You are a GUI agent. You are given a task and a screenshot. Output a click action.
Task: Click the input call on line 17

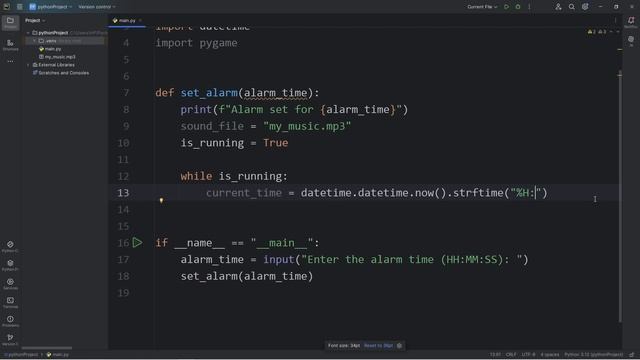click(279, 260)
